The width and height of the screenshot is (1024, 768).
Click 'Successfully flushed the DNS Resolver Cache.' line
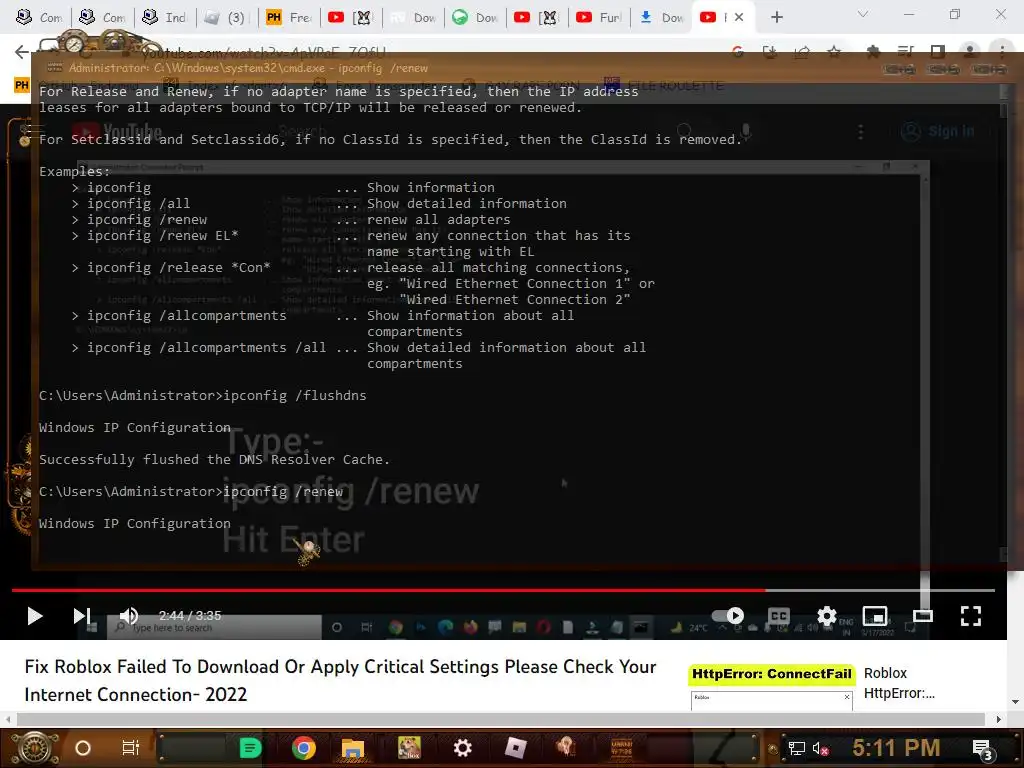(x=214, y=460)
